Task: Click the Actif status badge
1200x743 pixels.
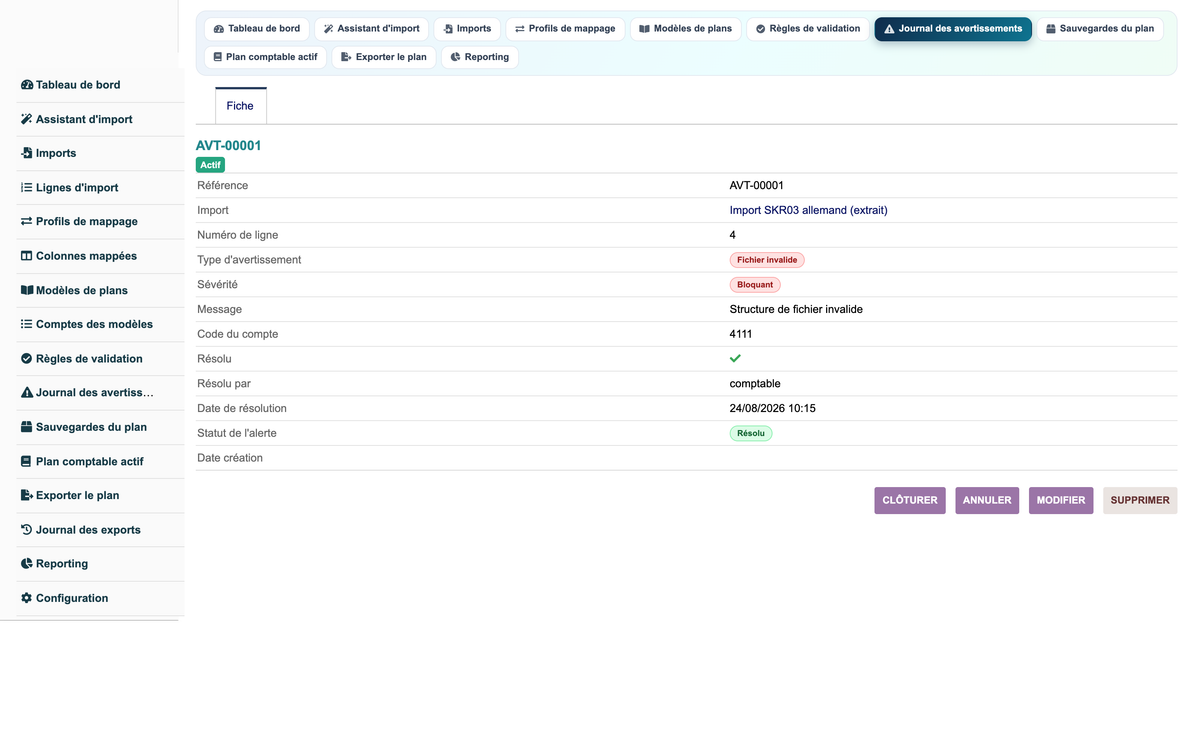Action: pyautogui.click(x=210, y=165)
